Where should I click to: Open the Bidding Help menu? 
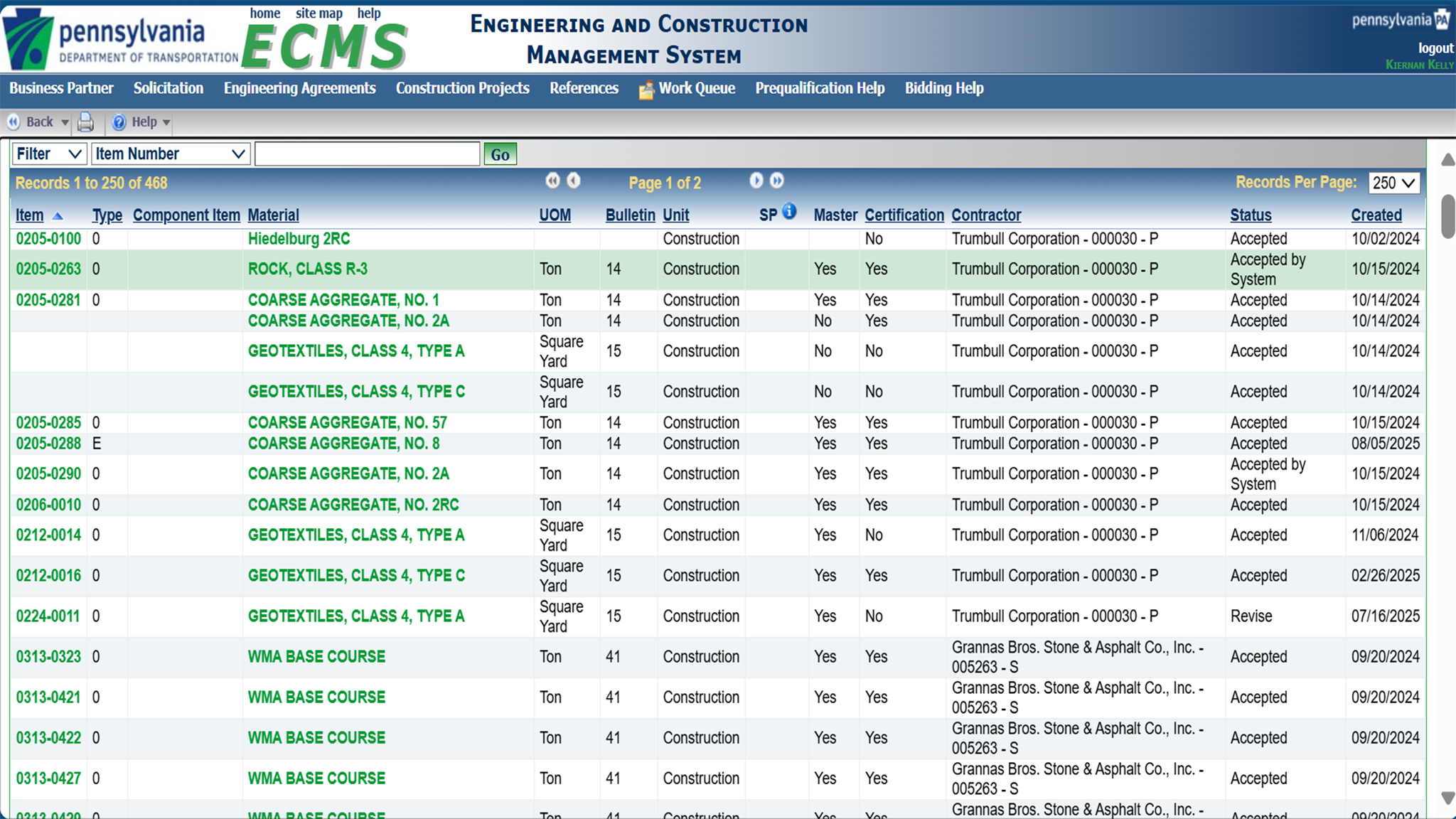tap(944, 88)
